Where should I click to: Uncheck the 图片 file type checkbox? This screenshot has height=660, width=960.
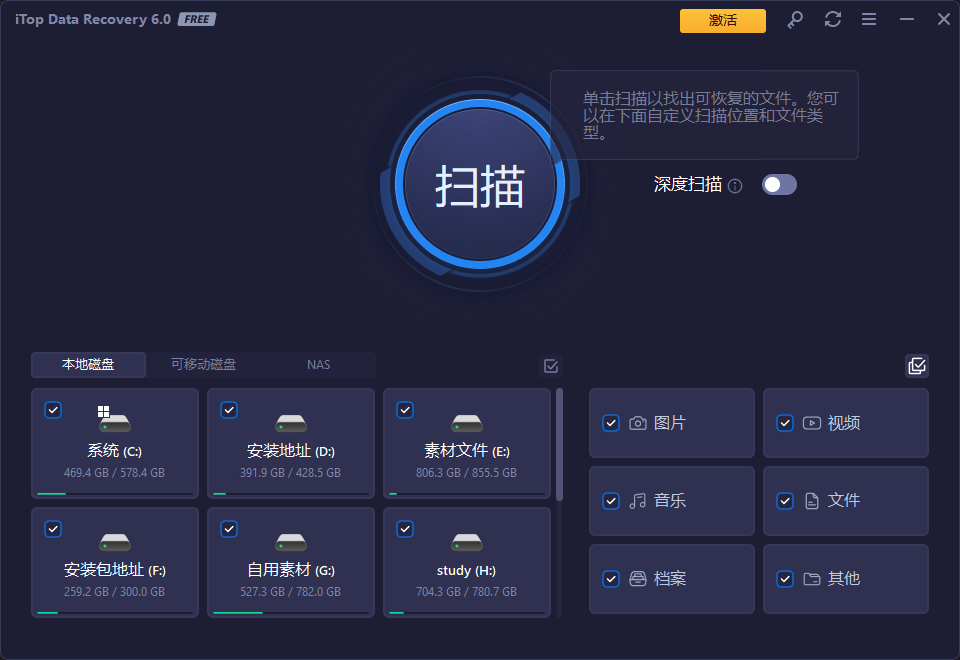point(611,423)
